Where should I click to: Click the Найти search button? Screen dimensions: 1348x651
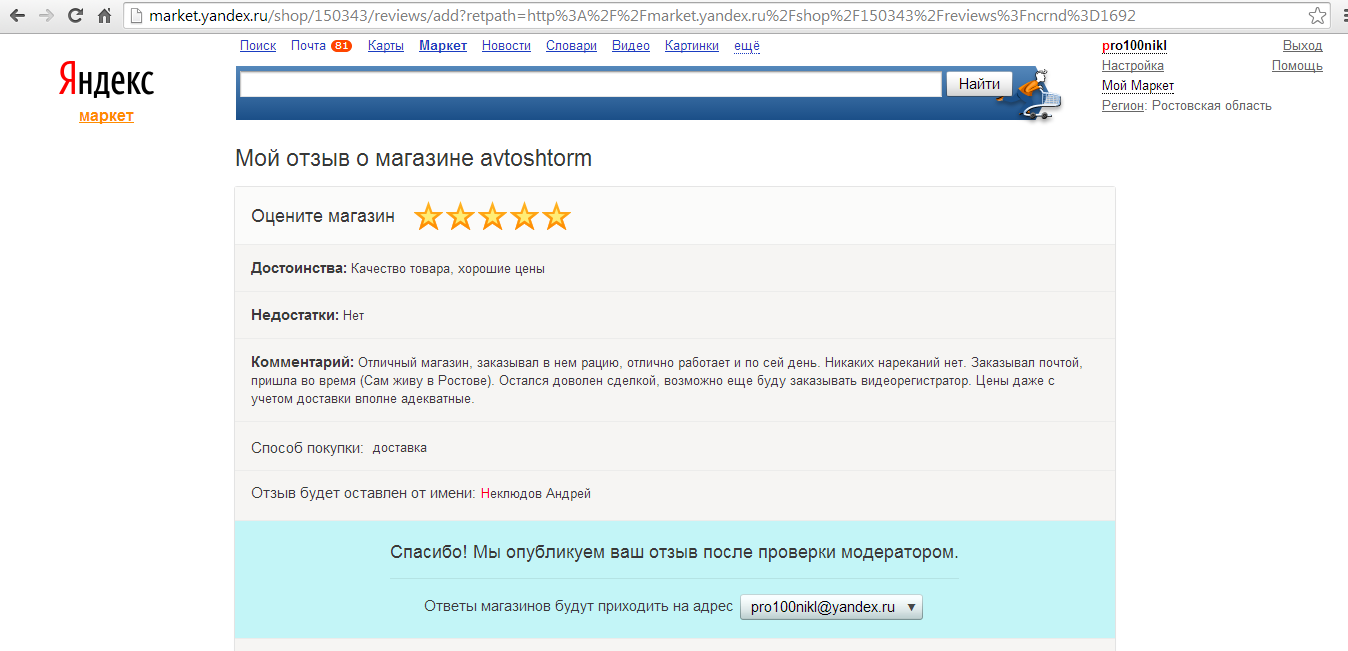(979, 84)
